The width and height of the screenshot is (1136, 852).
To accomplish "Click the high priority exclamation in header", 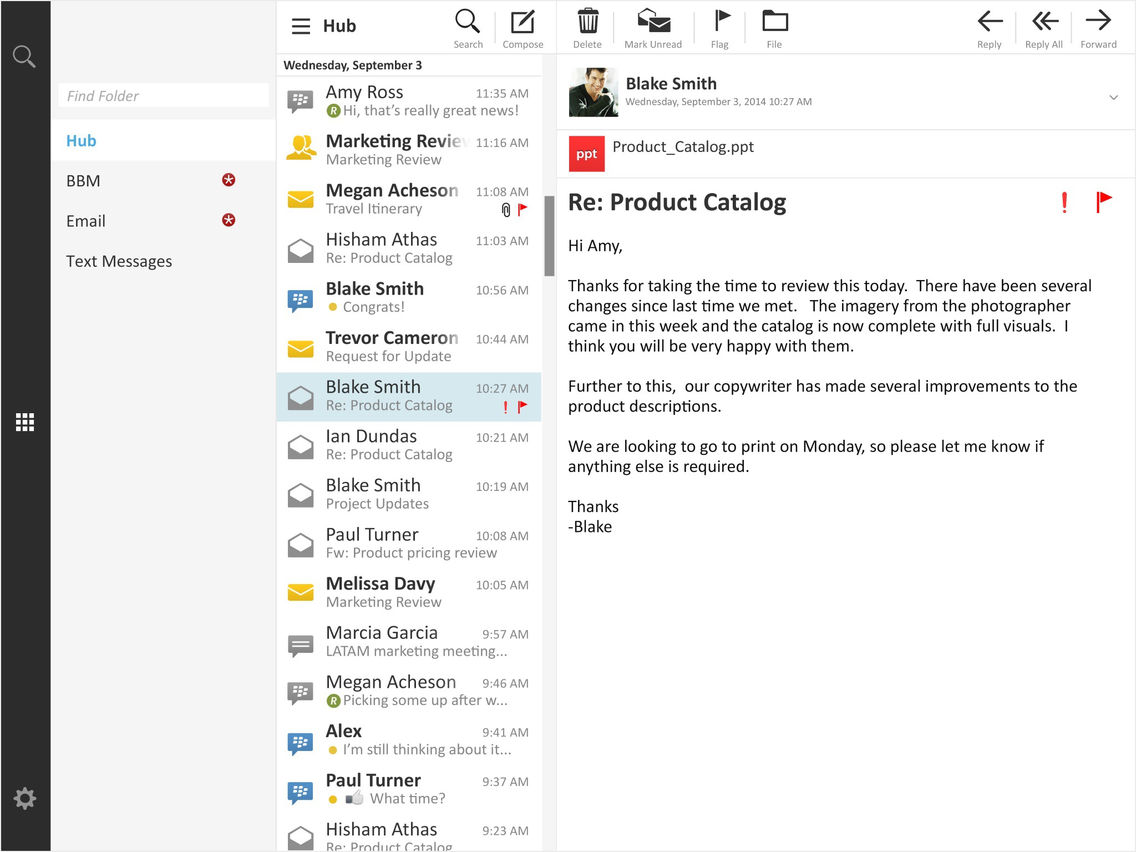I will pyautogui.click(x=1064, y=202).
